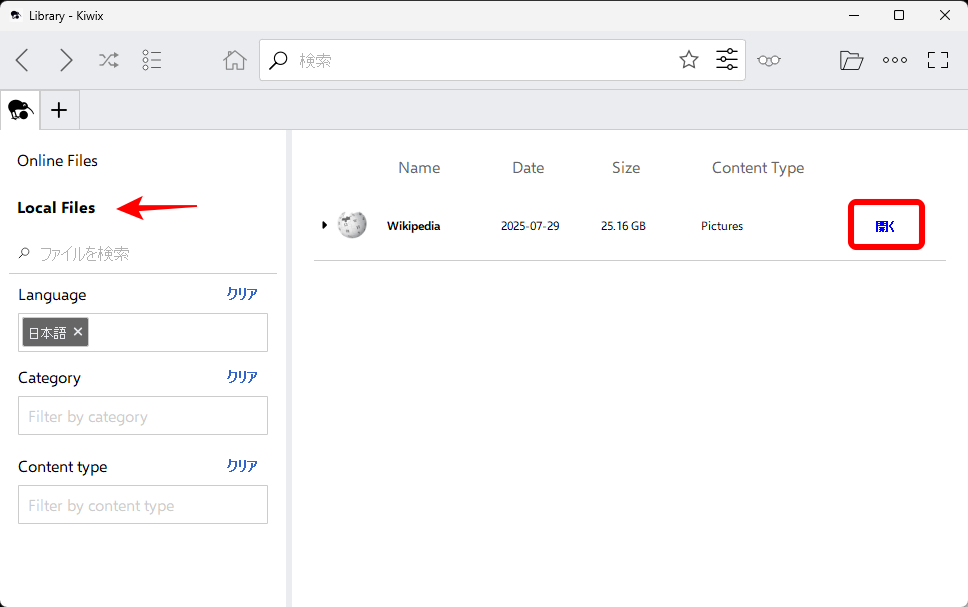Show the table of contents list icon
This screenshot has width=968, height=607.
click(x=152, y=60)
